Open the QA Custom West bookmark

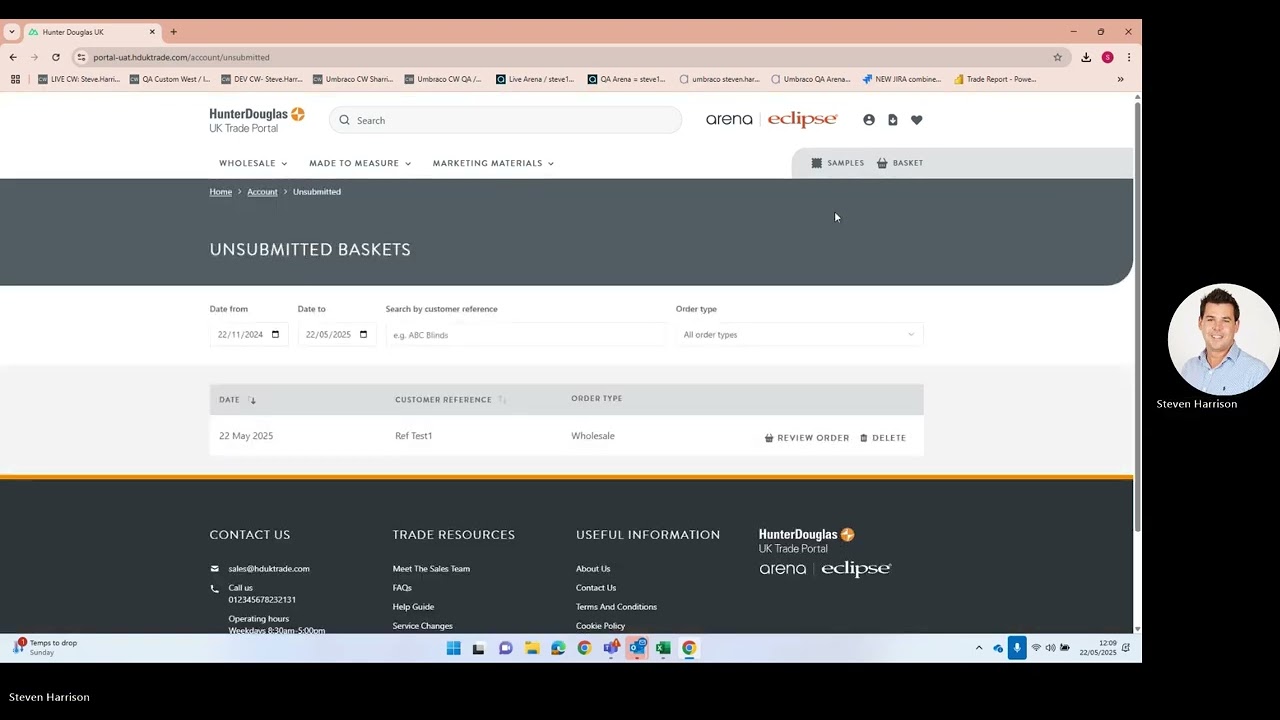click(170, 79)
